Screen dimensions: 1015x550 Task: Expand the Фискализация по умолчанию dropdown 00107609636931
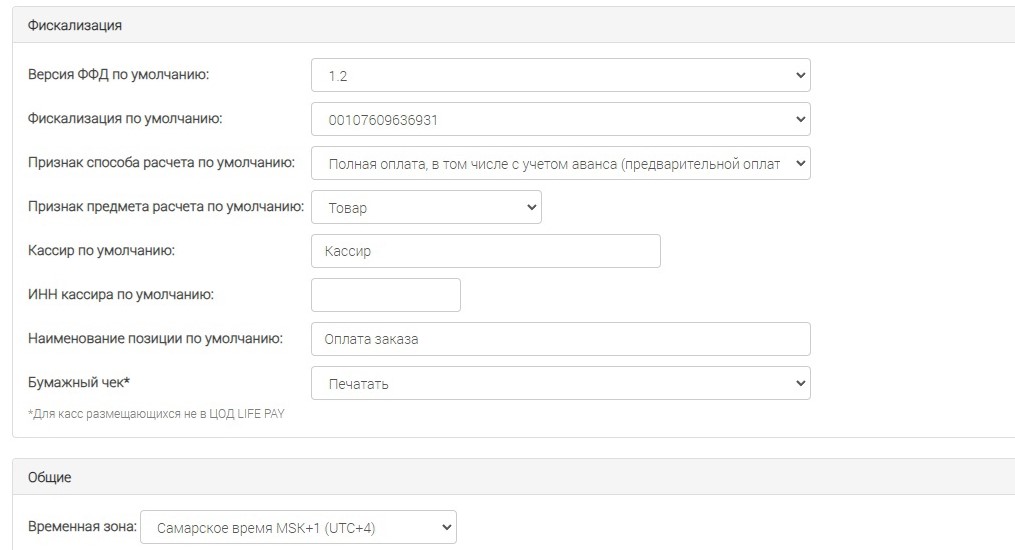point(561,119)
